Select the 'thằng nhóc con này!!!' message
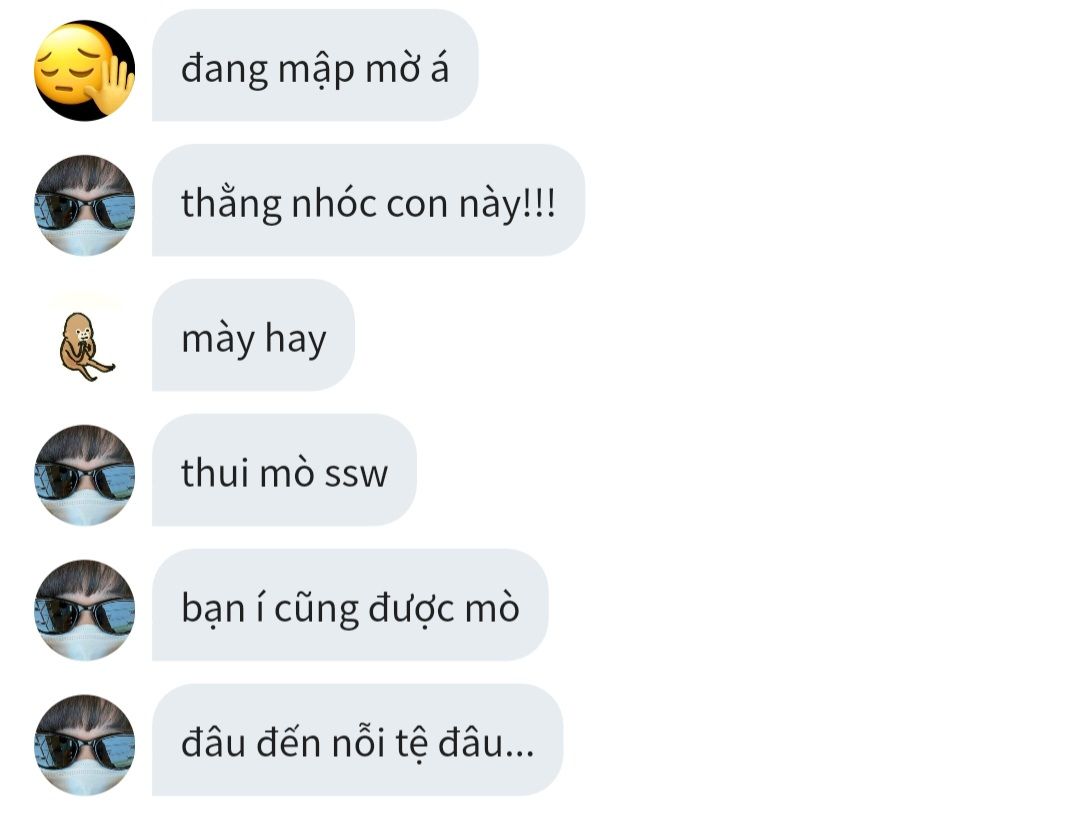 [368, 200]
